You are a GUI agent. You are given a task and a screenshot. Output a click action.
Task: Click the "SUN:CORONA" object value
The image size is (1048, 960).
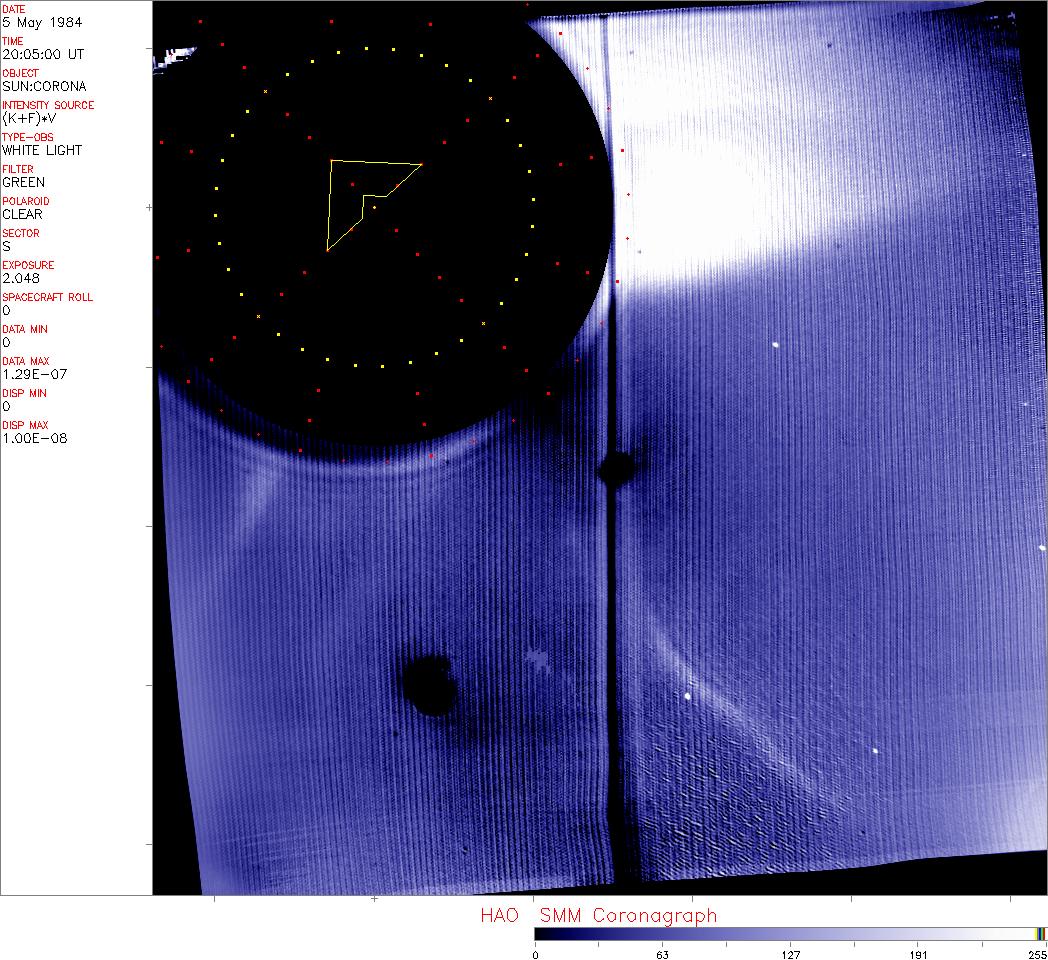44,86
